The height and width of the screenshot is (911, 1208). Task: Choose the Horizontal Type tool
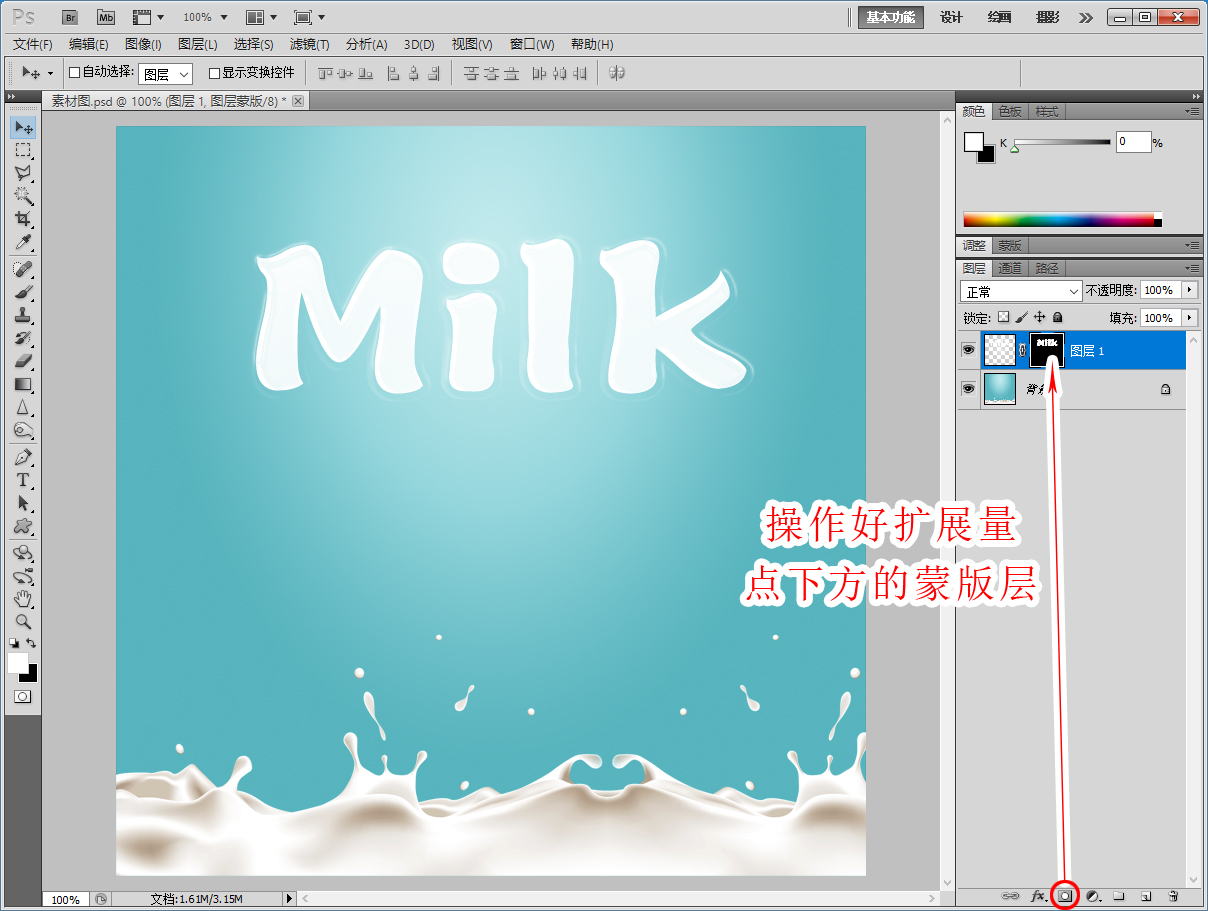23,480
